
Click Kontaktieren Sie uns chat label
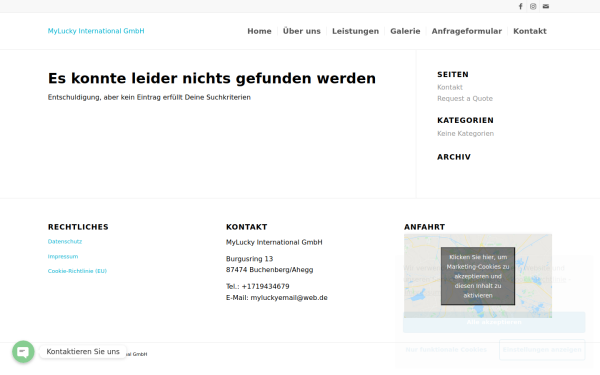83,351
